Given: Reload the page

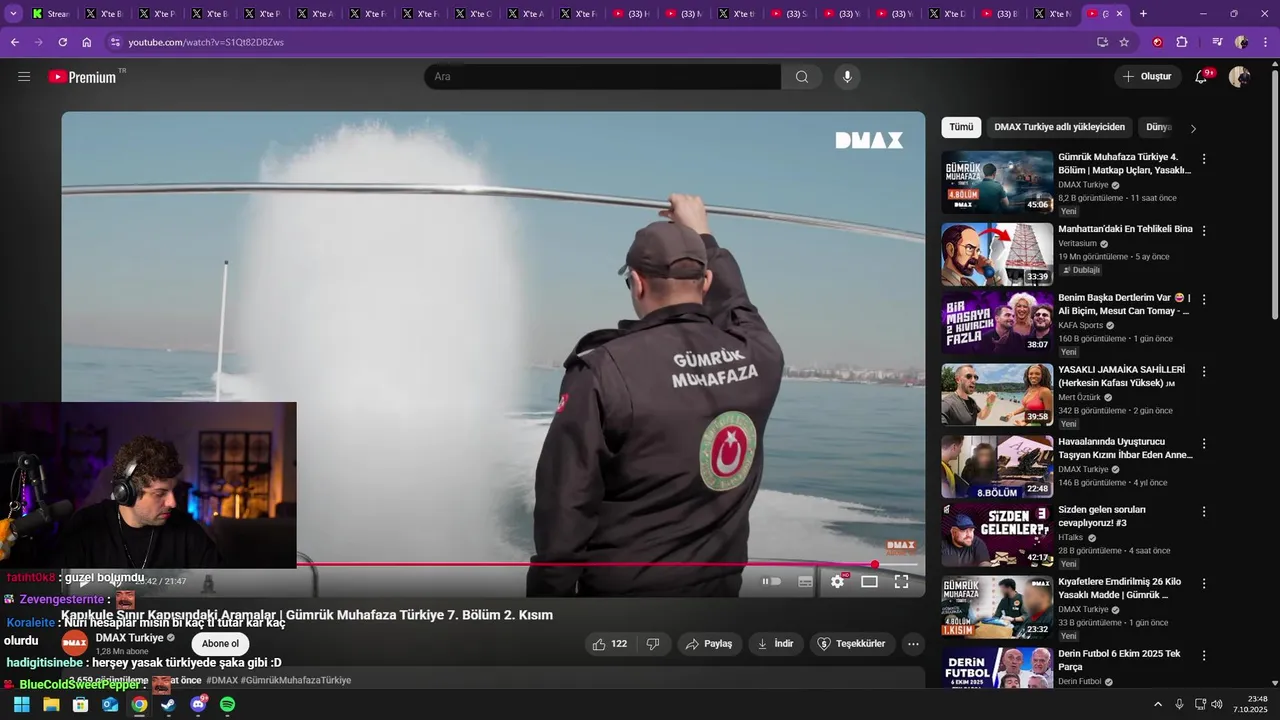Looking at the screenshot, I should [x=63, y=42].
